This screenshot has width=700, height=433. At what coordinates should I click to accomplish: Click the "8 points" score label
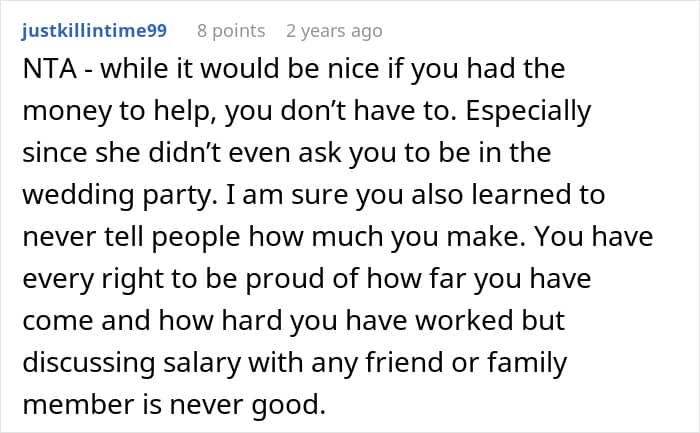coord(230,31)
